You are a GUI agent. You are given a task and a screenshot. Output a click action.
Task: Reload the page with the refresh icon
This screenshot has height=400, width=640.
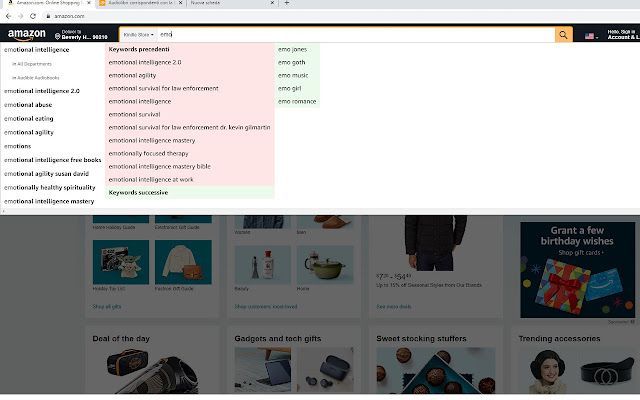(33, 16)
